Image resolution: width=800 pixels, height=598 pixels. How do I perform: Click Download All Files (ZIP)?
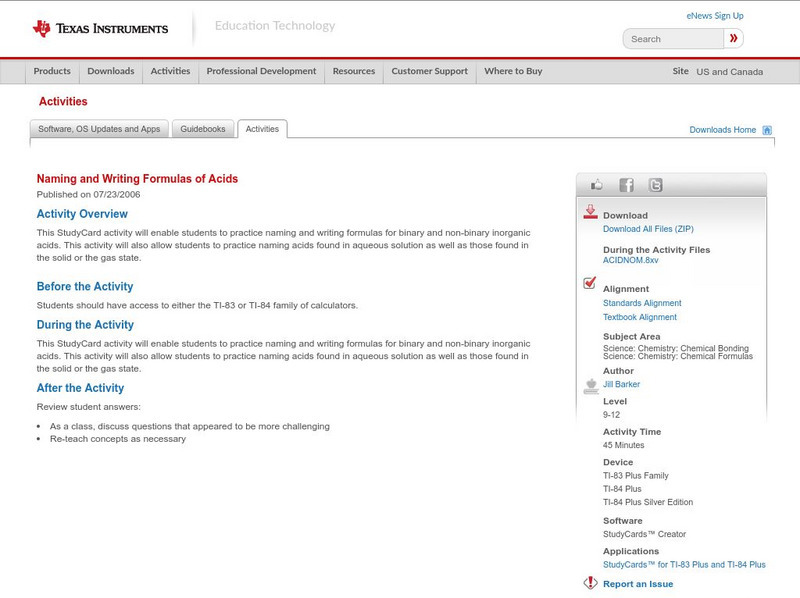click(648, 229)
